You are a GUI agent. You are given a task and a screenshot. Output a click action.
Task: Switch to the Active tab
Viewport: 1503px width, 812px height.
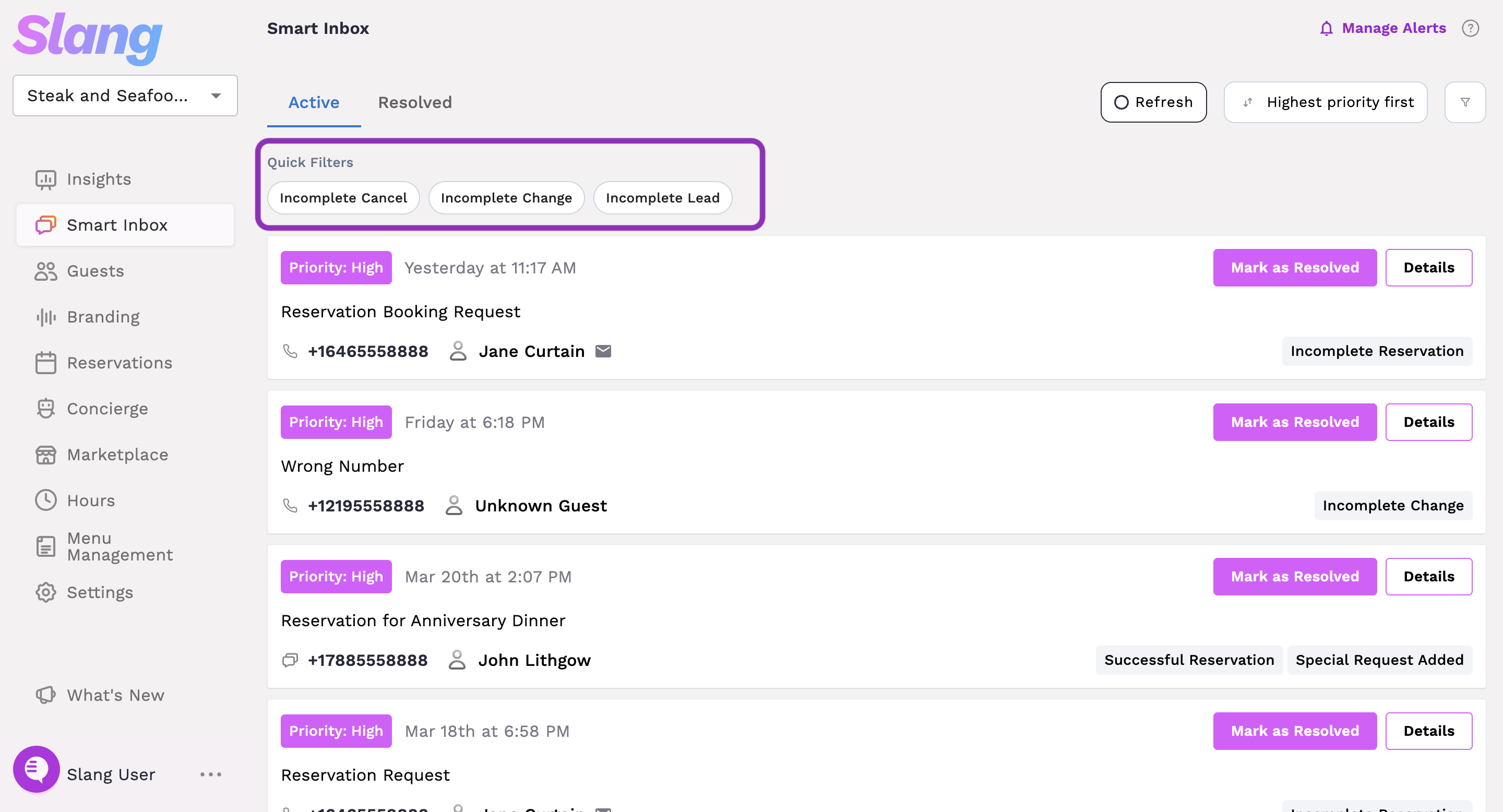(314, 103)
